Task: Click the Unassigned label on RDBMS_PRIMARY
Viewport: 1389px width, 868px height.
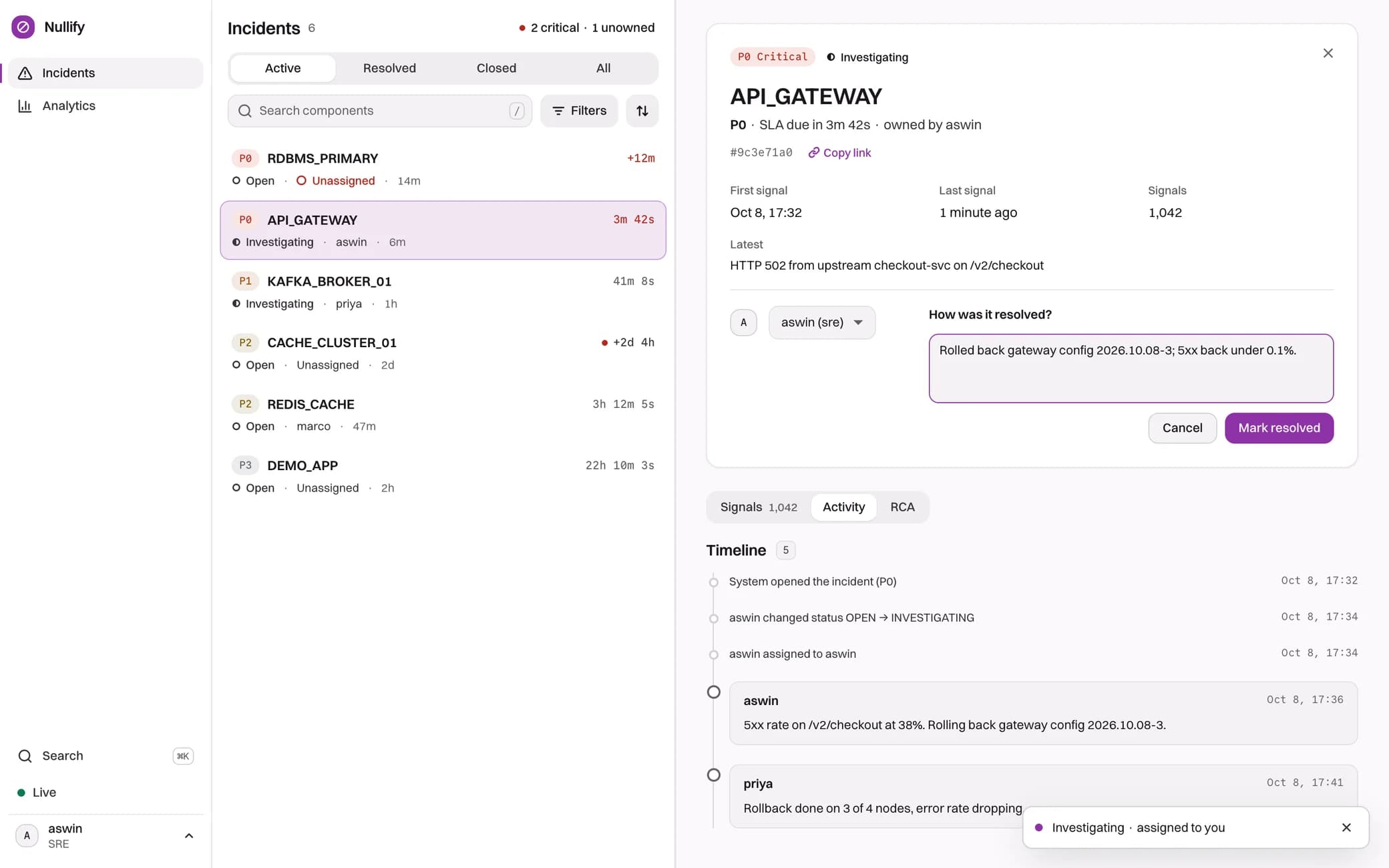Action: [x=336, y=181]
